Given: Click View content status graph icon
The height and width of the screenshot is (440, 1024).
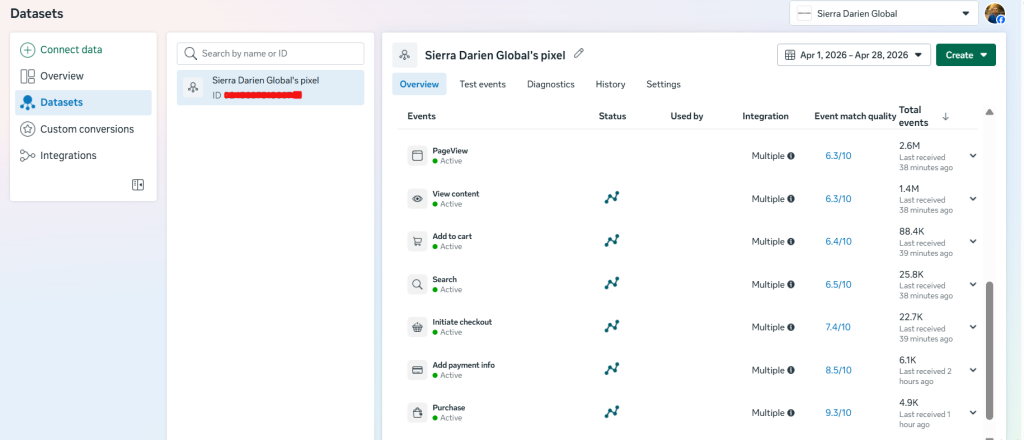Looking at the screenshot, I should [611, 198].
